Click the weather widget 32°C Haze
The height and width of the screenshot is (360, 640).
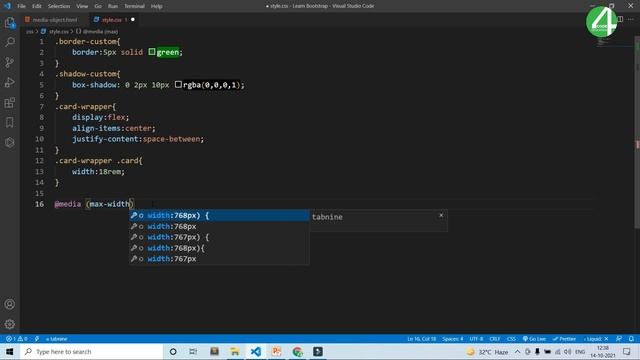[x=488, y=351]
